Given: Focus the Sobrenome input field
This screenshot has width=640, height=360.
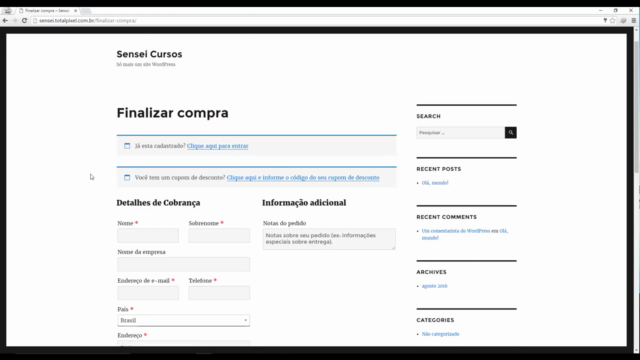Looking at the screenshot, I should [219, 236].
